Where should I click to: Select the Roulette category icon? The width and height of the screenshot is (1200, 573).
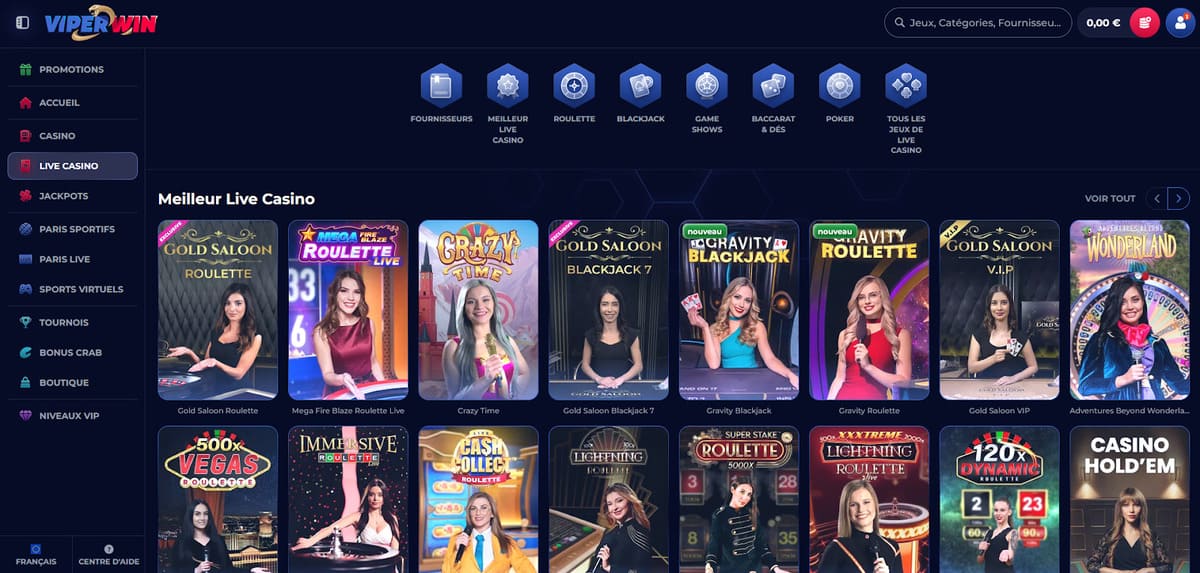tap(574, 86)
